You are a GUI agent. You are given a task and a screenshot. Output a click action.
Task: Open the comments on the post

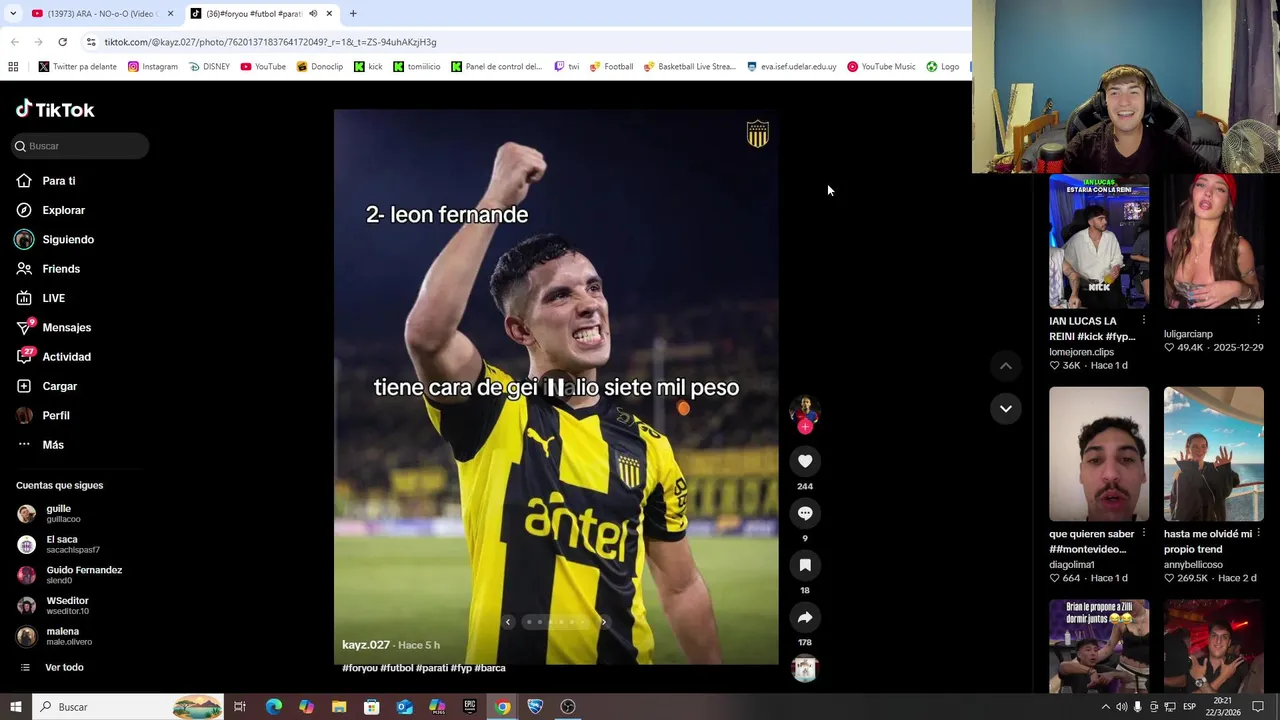click(805, 513)
